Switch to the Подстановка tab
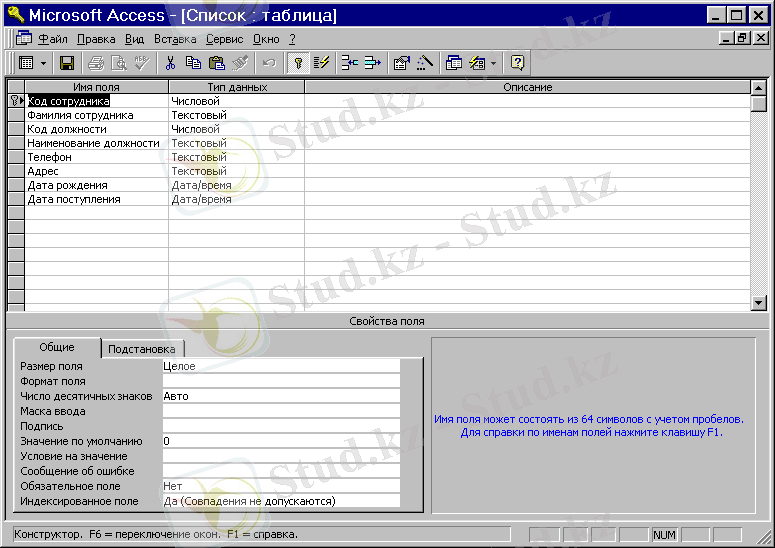This screenshot has width=775, height=548. pos(142,349)
